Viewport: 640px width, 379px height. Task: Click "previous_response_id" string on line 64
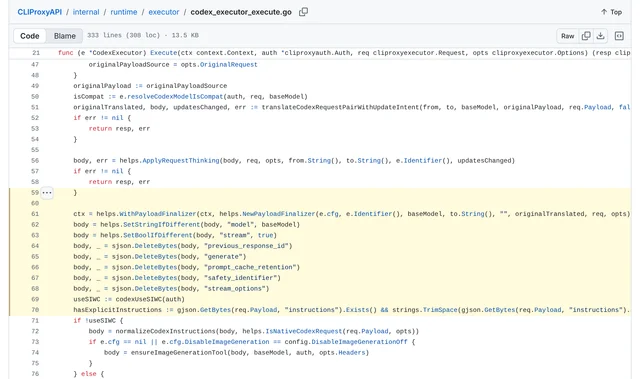246,246
